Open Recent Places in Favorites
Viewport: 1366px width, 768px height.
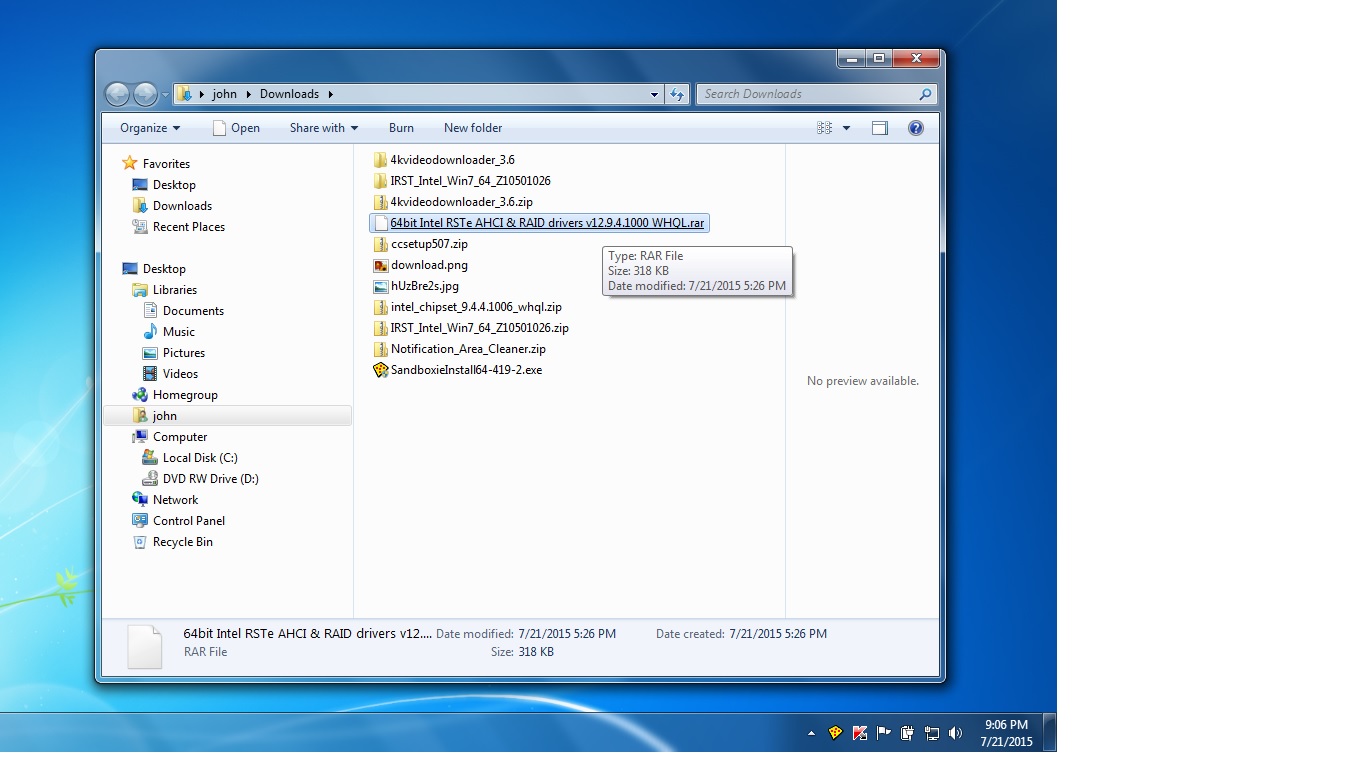[188, 227]
